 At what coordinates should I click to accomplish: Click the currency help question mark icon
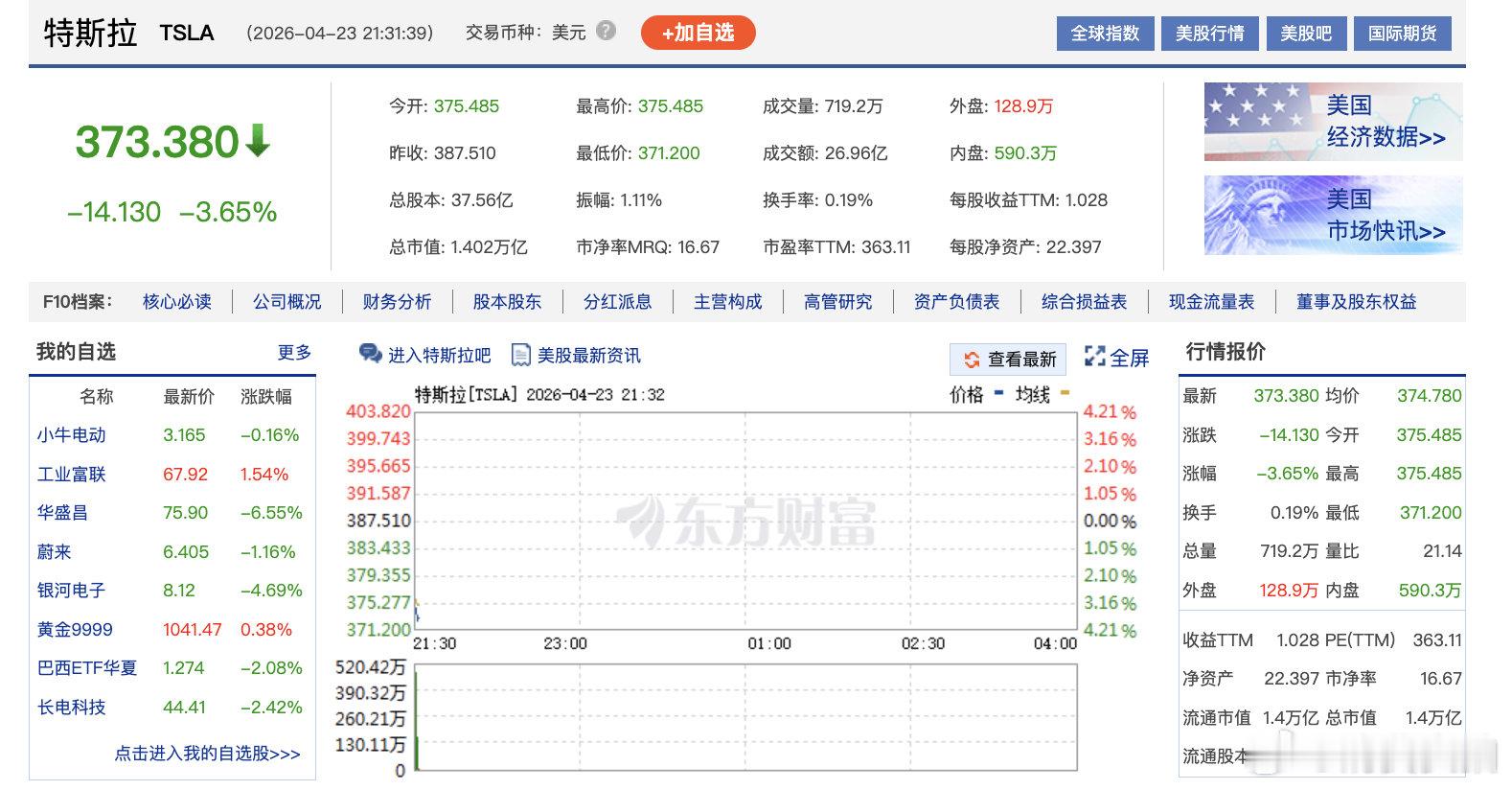tap(606, 31)
